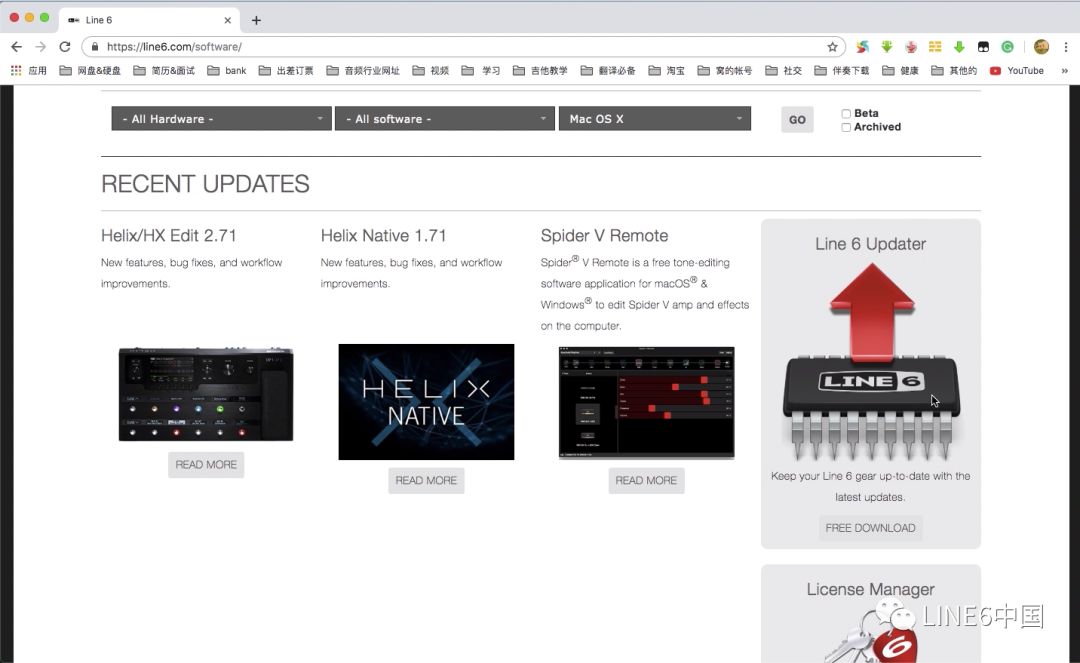The image size is (1080, 663).
Task: Open the 其他的 bookmarks folder
Action: click(954, 70)
